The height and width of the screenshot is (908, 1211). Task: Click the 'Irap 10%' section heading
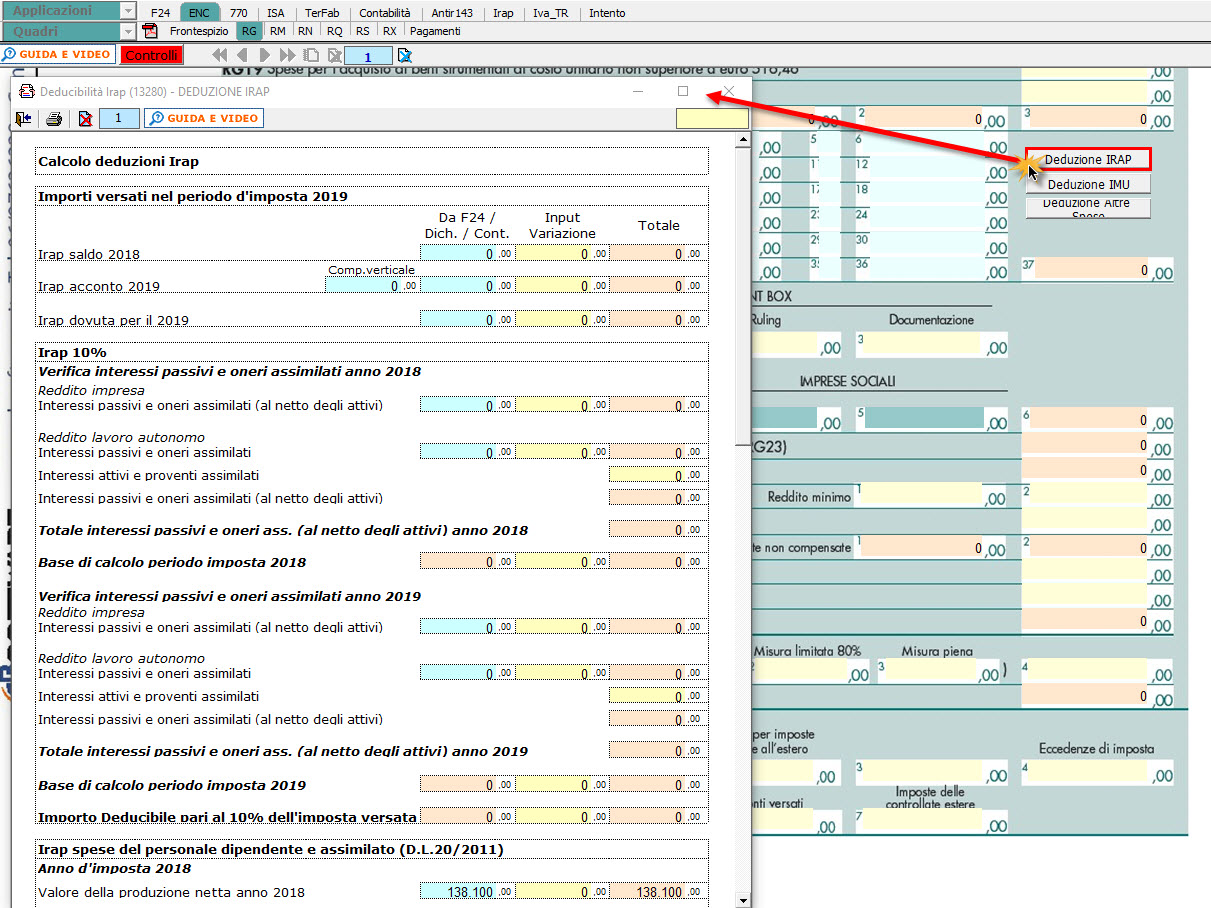click(x=72, y=352)
